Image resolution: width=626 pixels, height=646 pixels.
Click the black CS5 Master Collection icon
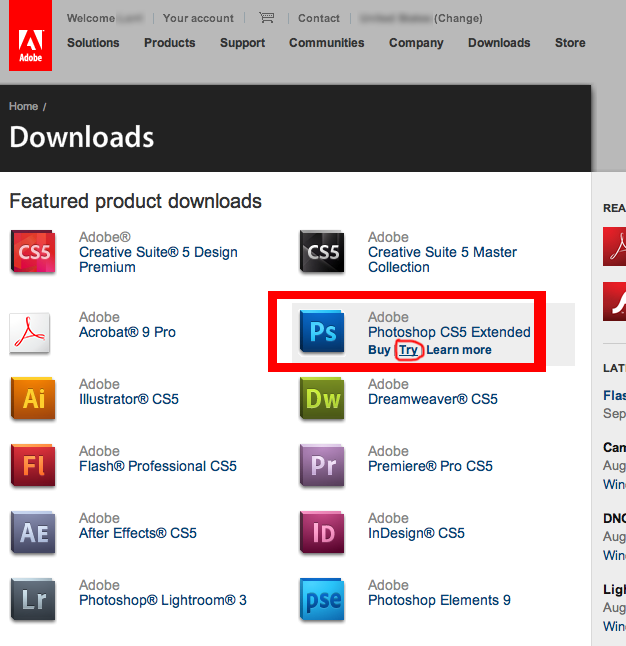tap(322, 252)
